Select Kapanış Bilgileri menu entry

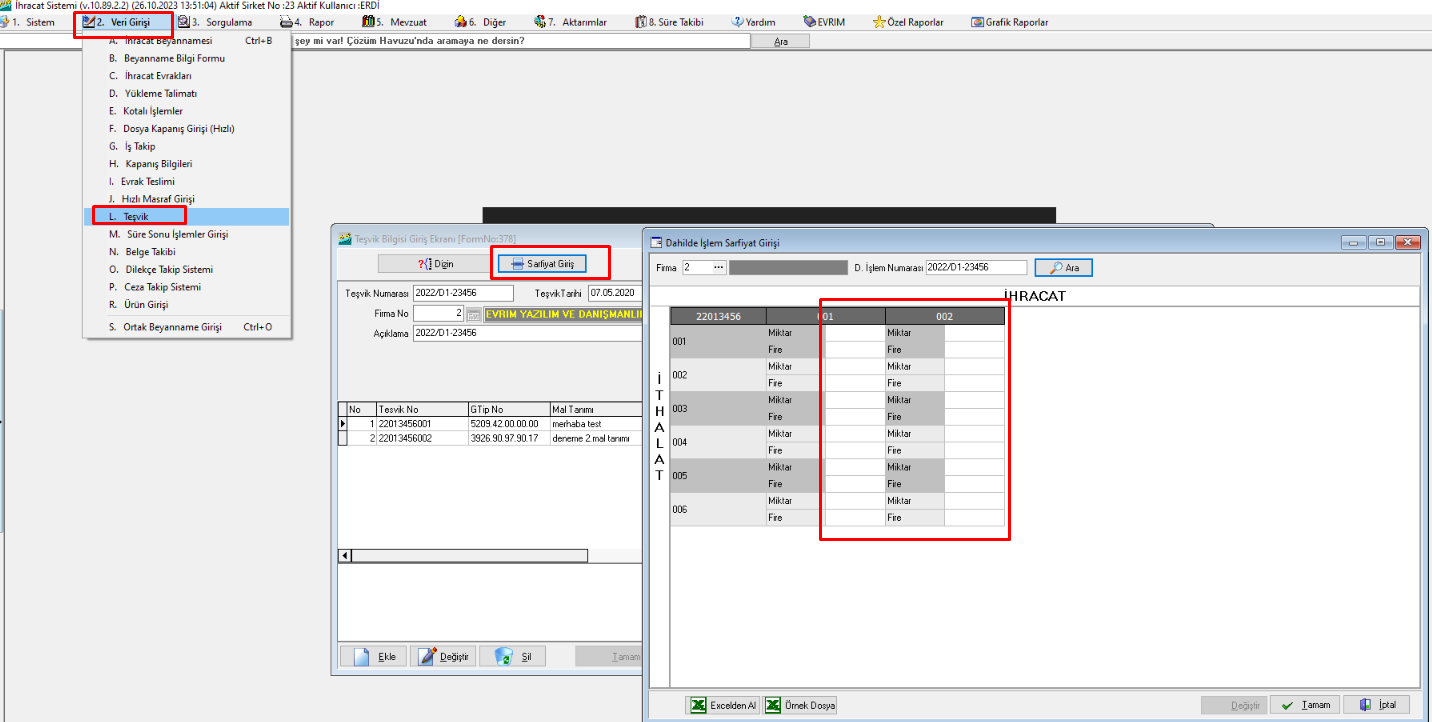187,163
